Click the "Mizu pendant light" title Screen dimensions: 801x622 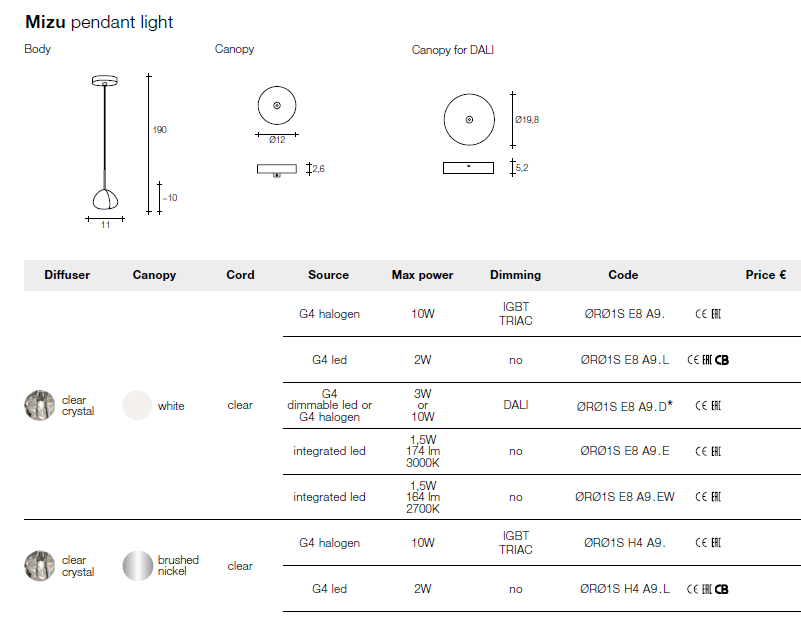[x=99, y=22]
